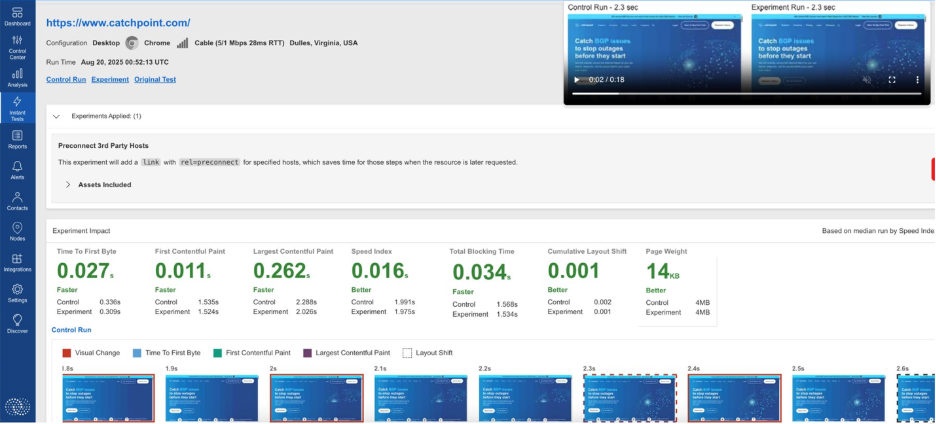Click the Dulles, Virginia, USA location text
This screenshot has width=936, height=424.
324,43
